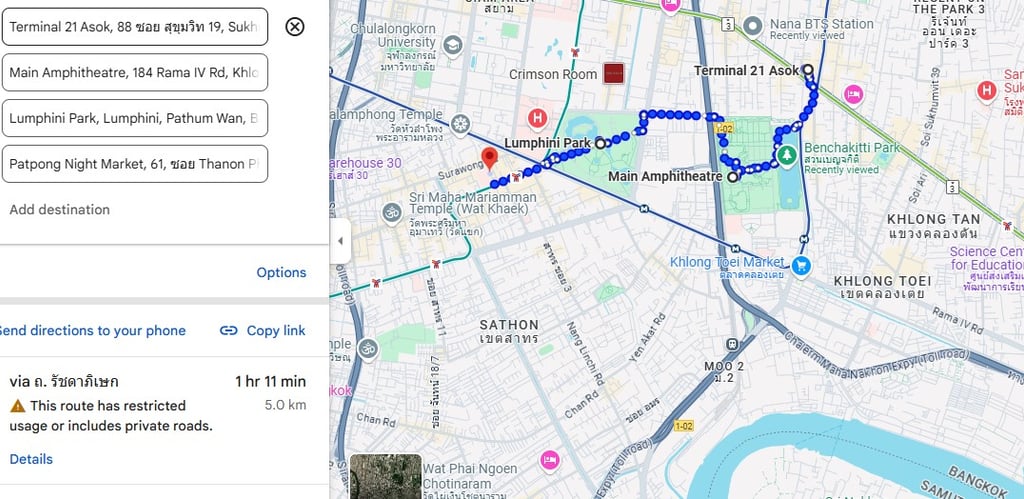Viewport: 1024px width, 499px height.
Task: Click the copy link chain icon
Action: pos(229,330)
